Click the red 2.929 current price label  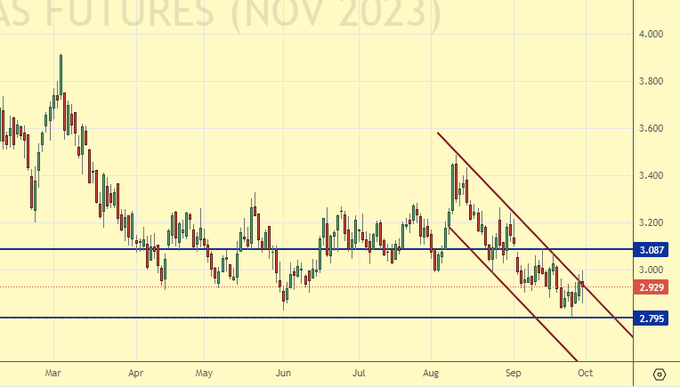tap(651, 287)
